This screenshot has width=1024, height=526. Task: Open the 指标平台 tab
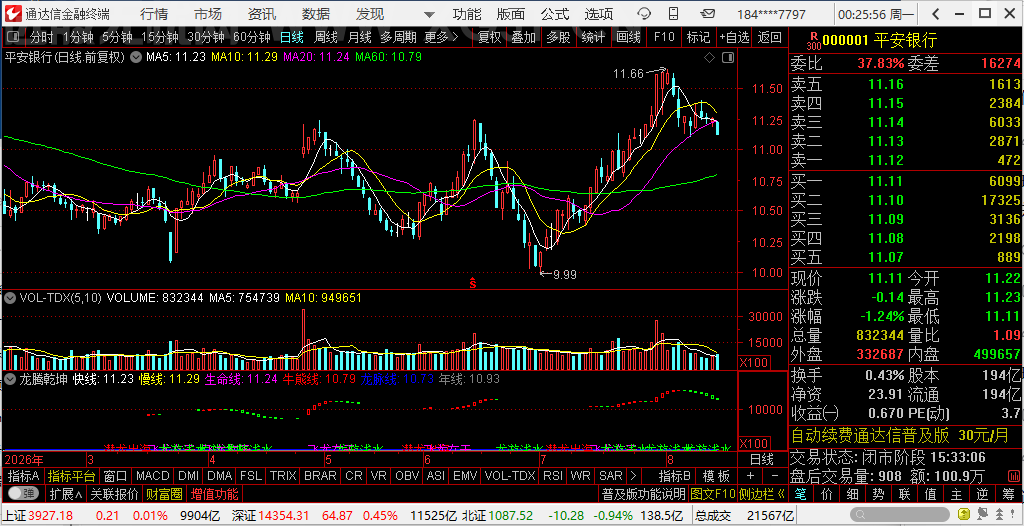[x=72, y=476]
